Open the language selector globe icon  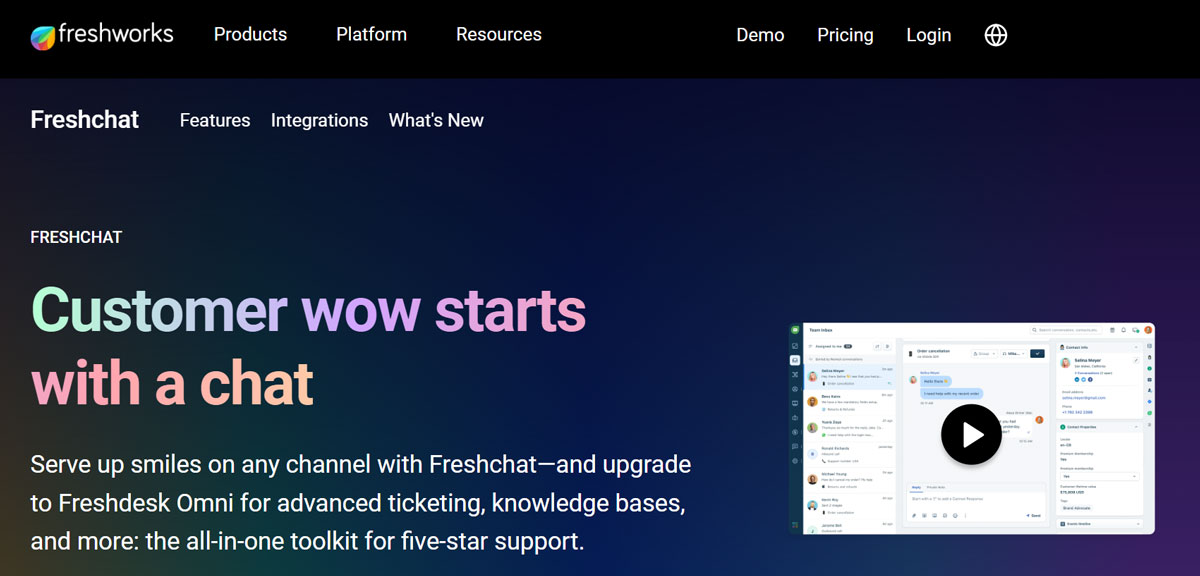[996, 35]
